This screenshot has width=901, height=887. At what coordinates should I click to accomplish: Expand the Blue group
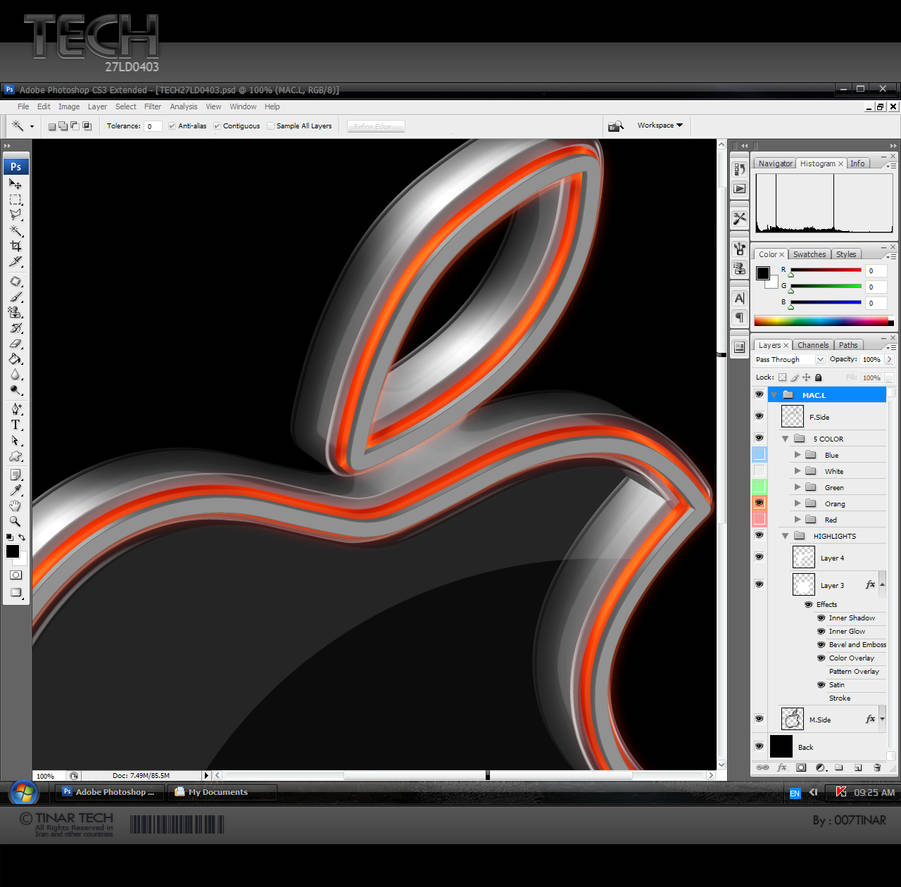[798, 454]
